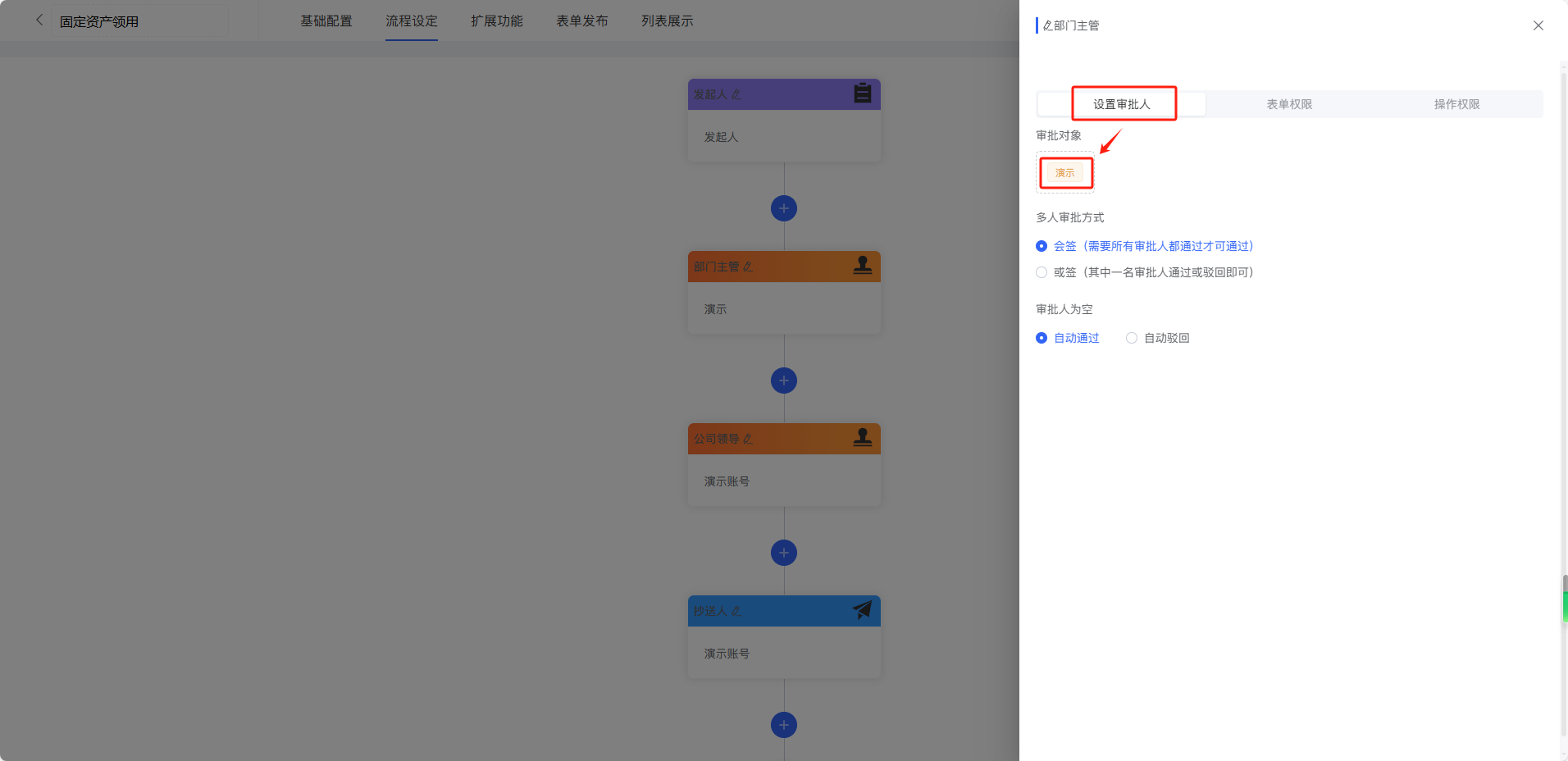Click the plus button below 抄送人 node
This screenshot has height=761, width=1568.
coord(783,725)
